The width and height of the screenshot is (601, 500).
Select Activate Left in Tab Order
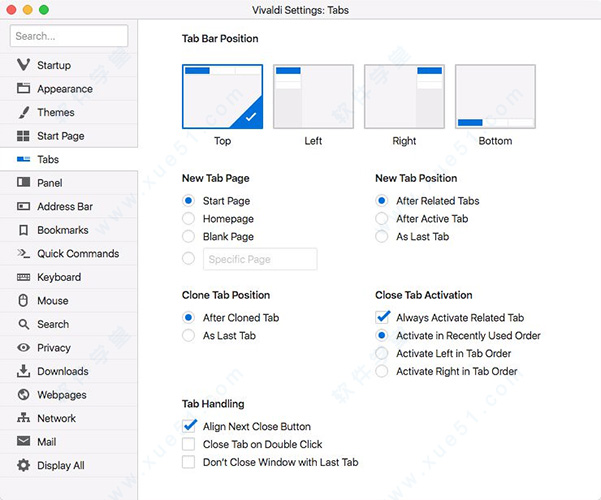pyautogui.click(x=381, y=353)
